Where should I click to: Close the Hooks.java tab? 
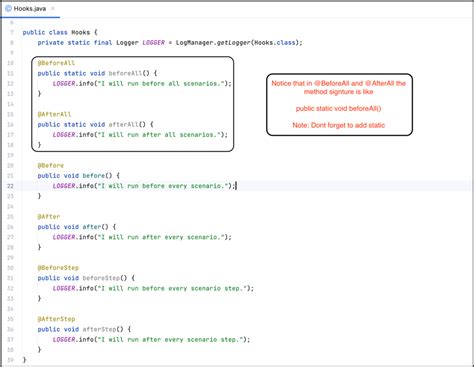[x=53, y=9]
